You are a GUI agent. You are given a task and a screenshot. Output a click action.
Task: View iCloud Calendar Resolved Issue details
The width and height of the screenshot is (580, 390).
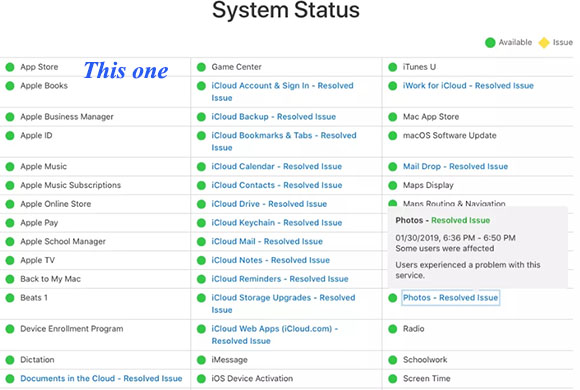click(277, 167)
